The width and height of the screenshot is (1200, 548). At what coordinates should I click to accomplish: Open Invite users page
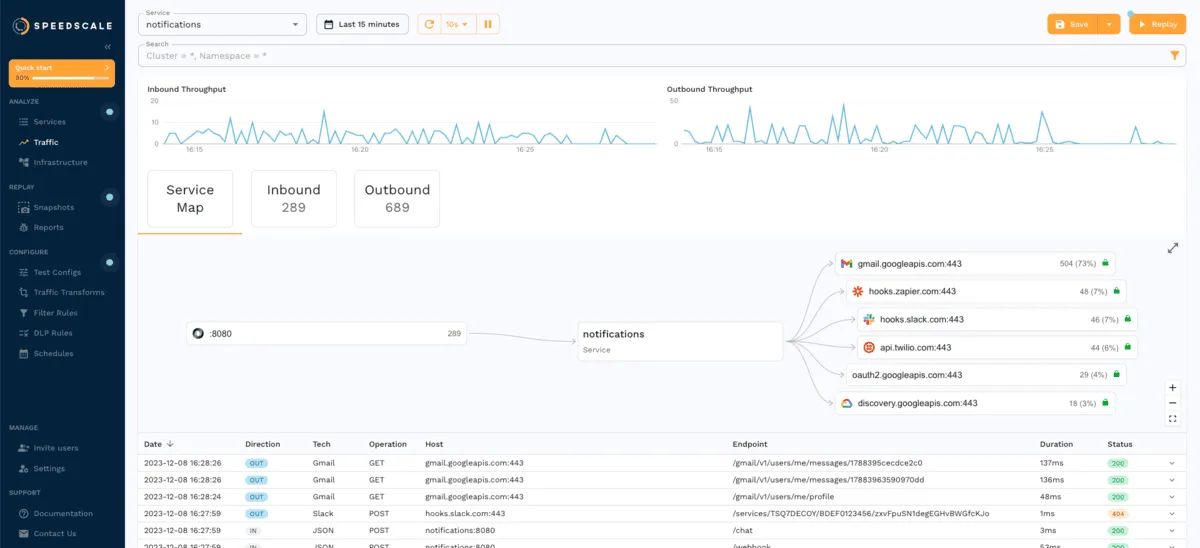pos(56,448)
